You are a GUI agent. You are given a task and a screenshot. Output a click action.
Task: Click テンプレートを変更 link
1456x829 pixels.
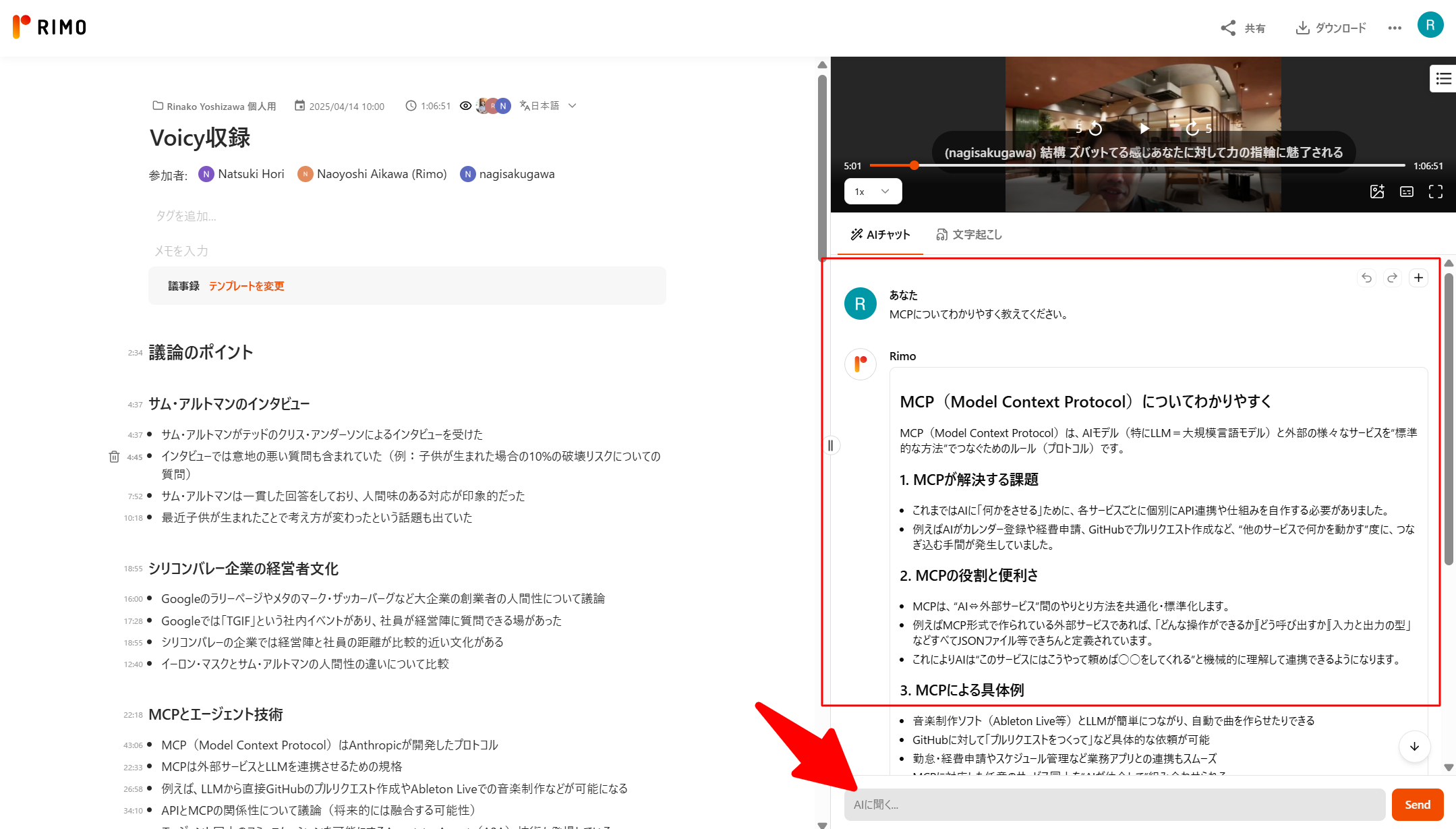tap(246, 286)
